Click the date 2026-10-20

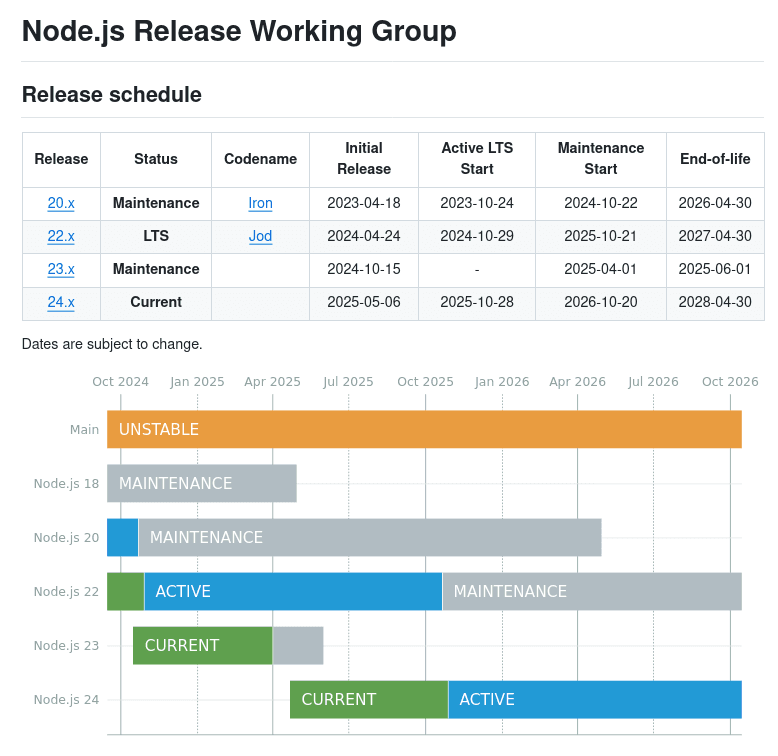click(x=601, y=302)
